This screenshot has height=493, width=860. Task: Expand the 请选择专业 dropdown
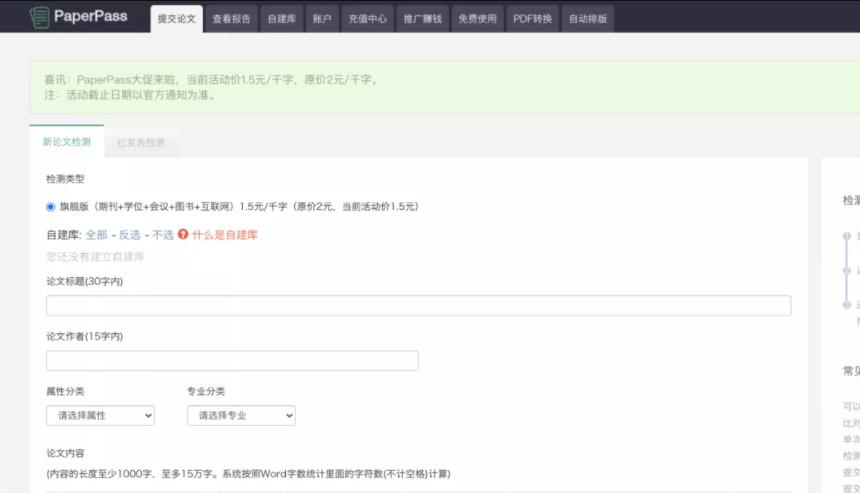coord(241,415)
